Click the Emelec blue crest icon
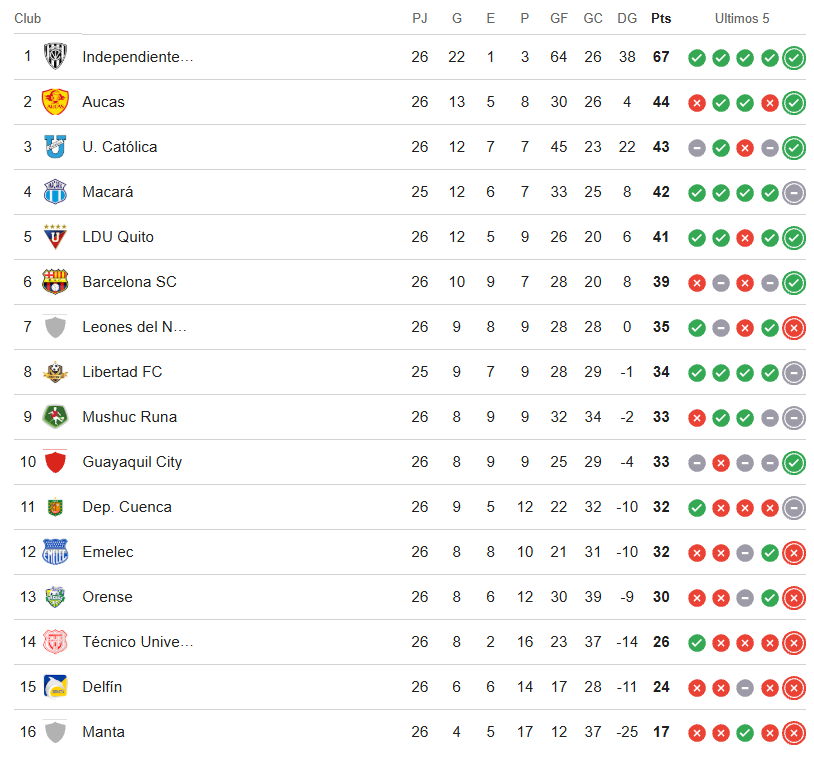814x761 pixels. click(x=55, y=552)
